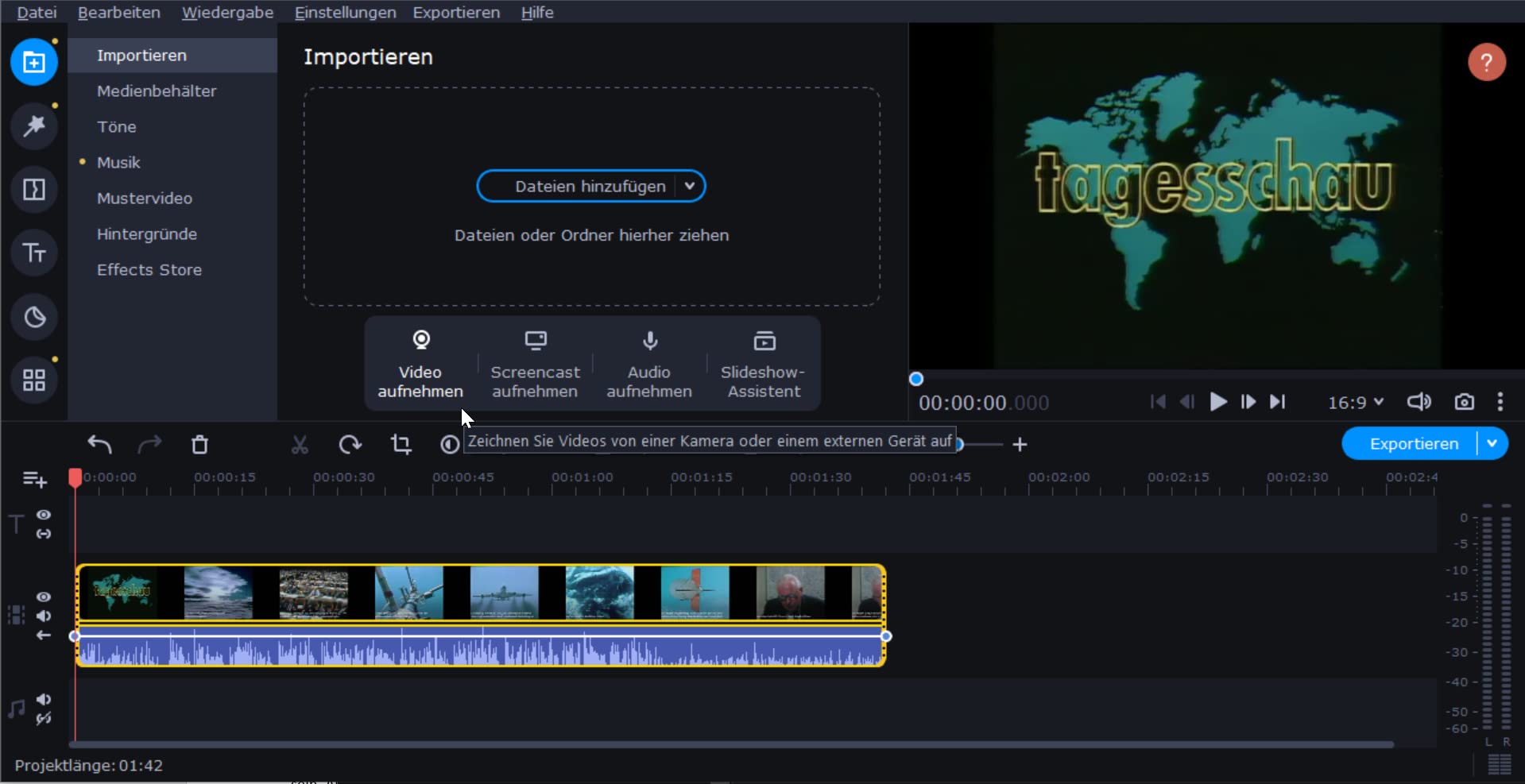
Task: Open the Exportieren options dropdown arrow
Action: coord(1492,444)
